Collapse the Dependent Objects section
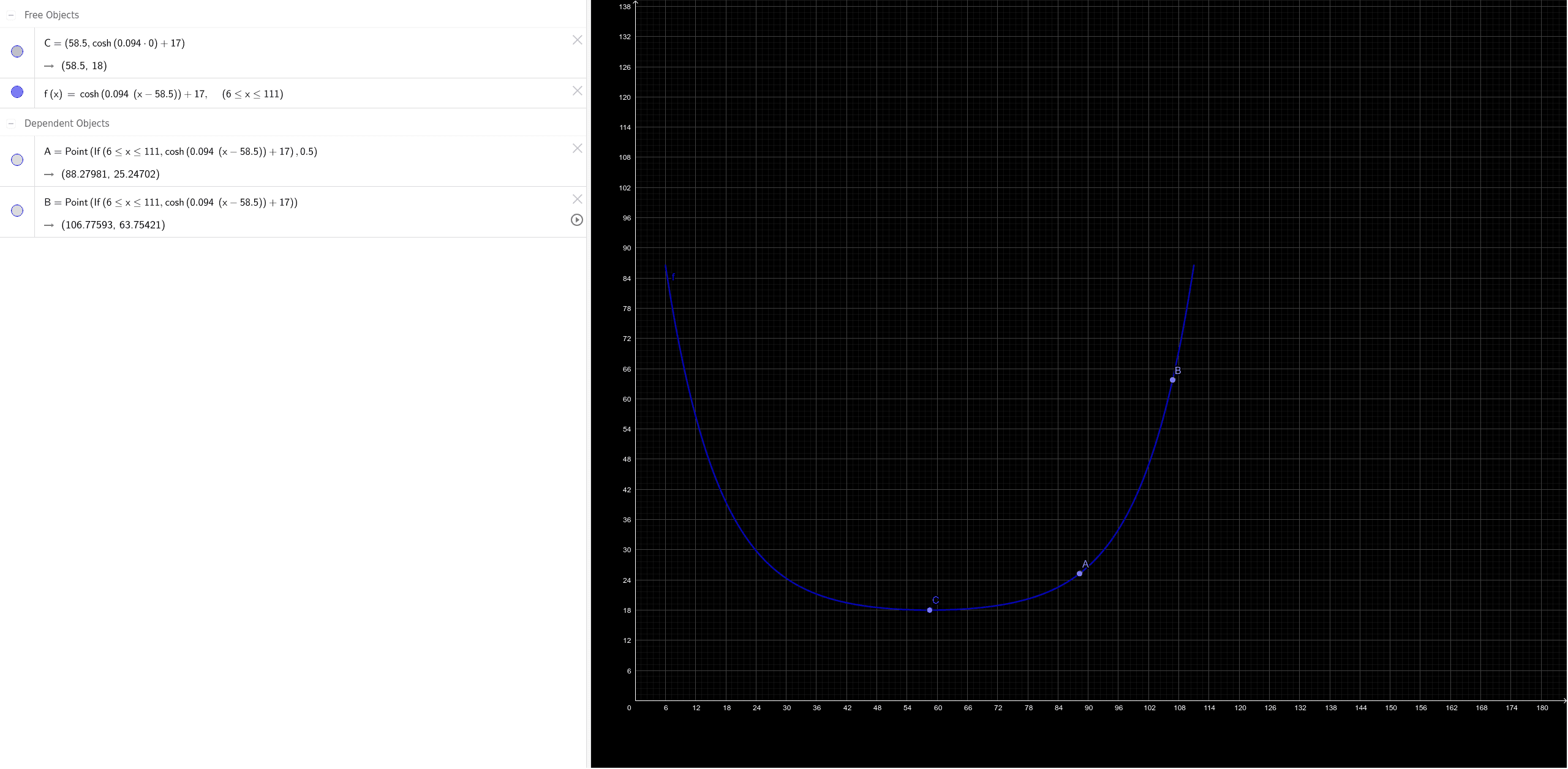1568x769 pixels. (11, 123)
